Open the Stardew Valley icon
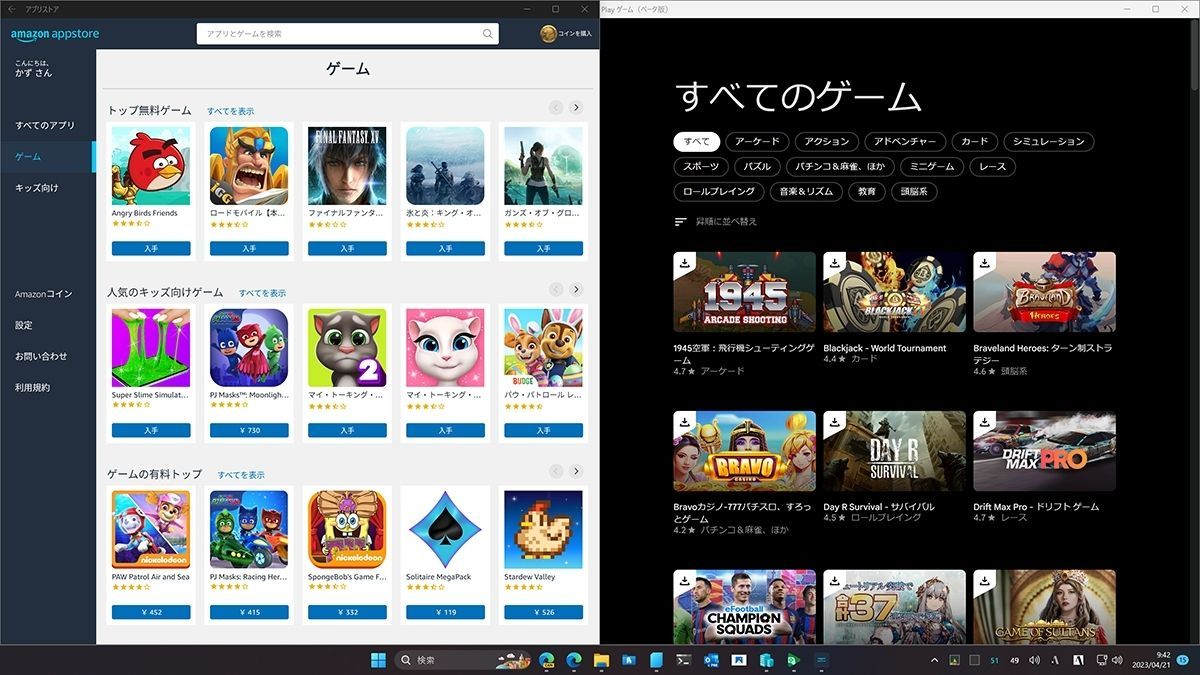1200x675 pixels. pyautogui.click(x=543, y=530)
